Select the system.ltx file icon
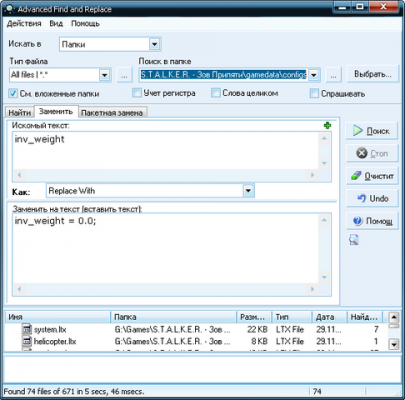This screenshot has width=405, height=400. point(27,329)
